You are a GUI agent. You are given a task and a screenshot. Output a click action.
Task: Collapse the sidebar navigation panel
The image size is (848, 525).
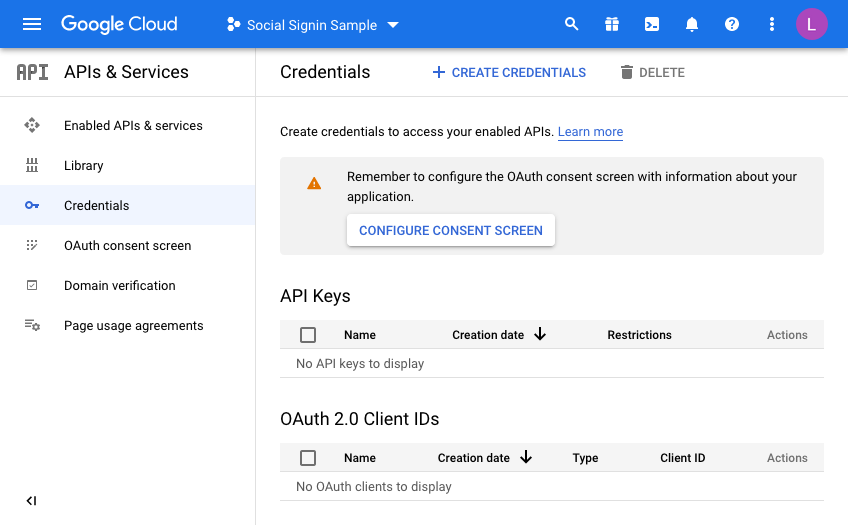pyautogui.click(x=31, y=501)
